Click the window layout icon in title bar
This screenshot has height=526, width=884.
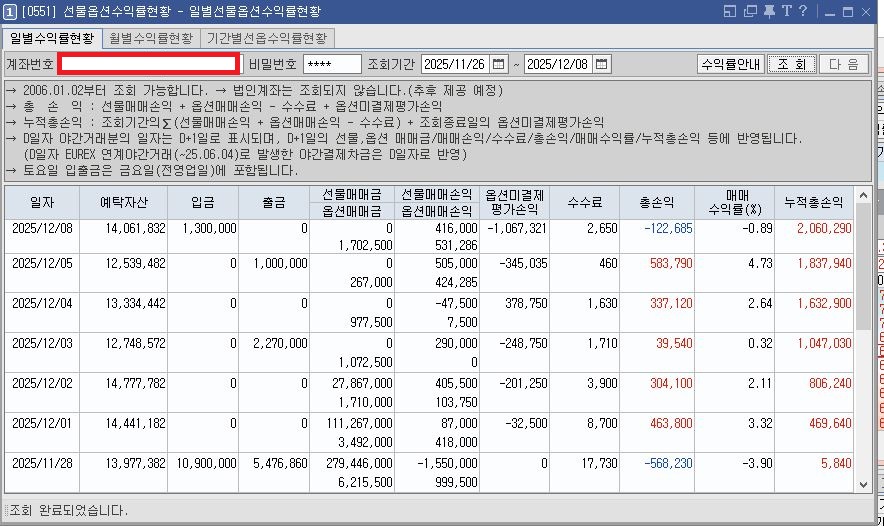pyautogui.click(x=730, y=11)
